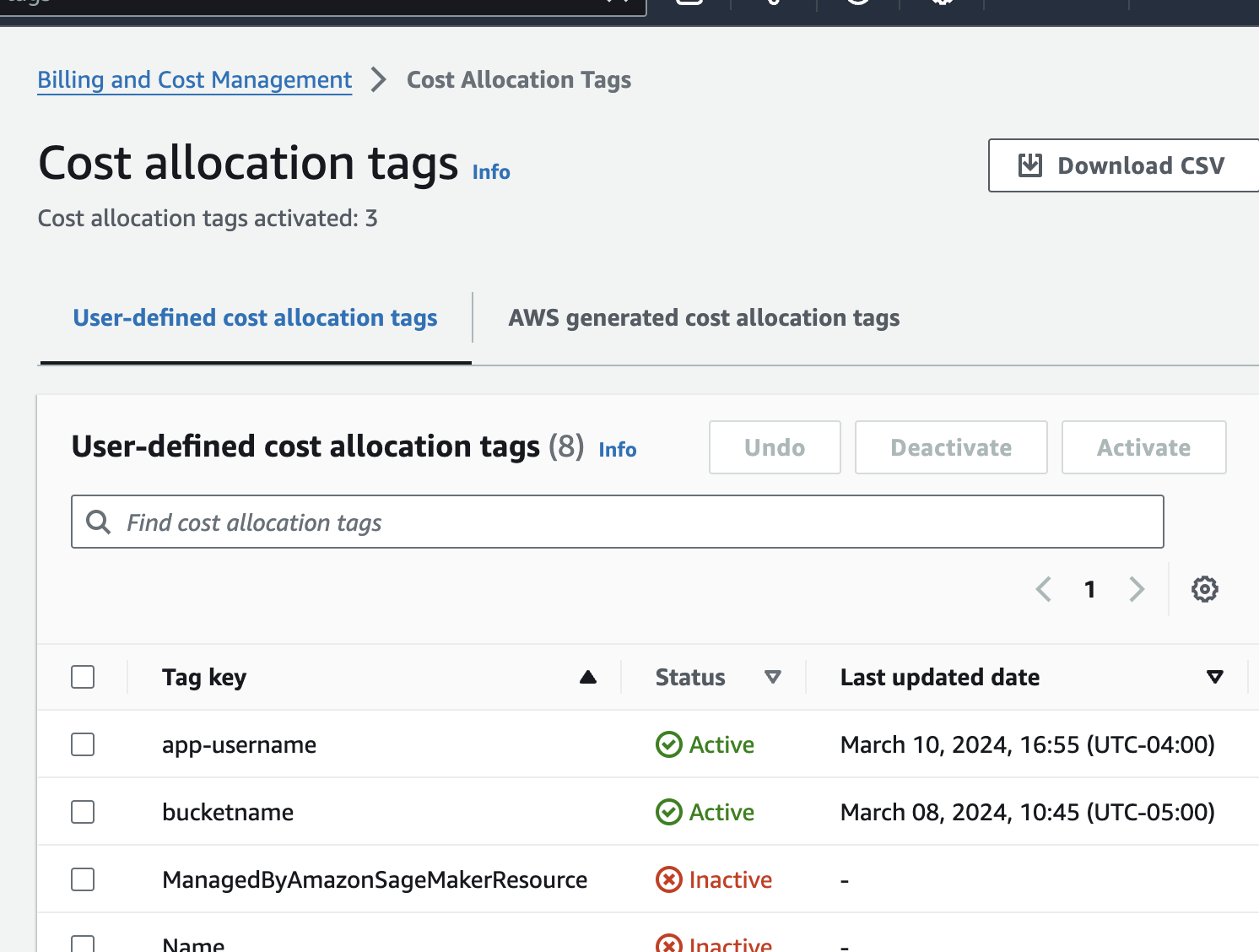Click the search magnifier icon
This screenshot has height=952, width=1259.
pyautogui.click(x=99, y=522)
